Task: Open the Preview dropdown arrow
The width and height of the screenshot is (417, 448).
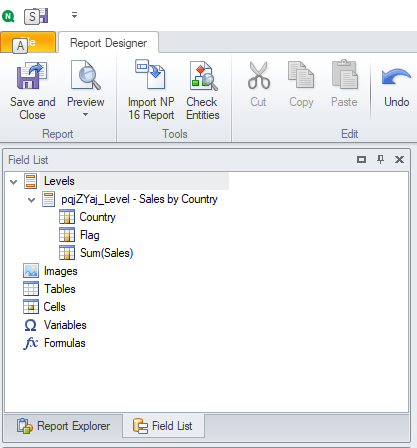Action: pos(86,115)
